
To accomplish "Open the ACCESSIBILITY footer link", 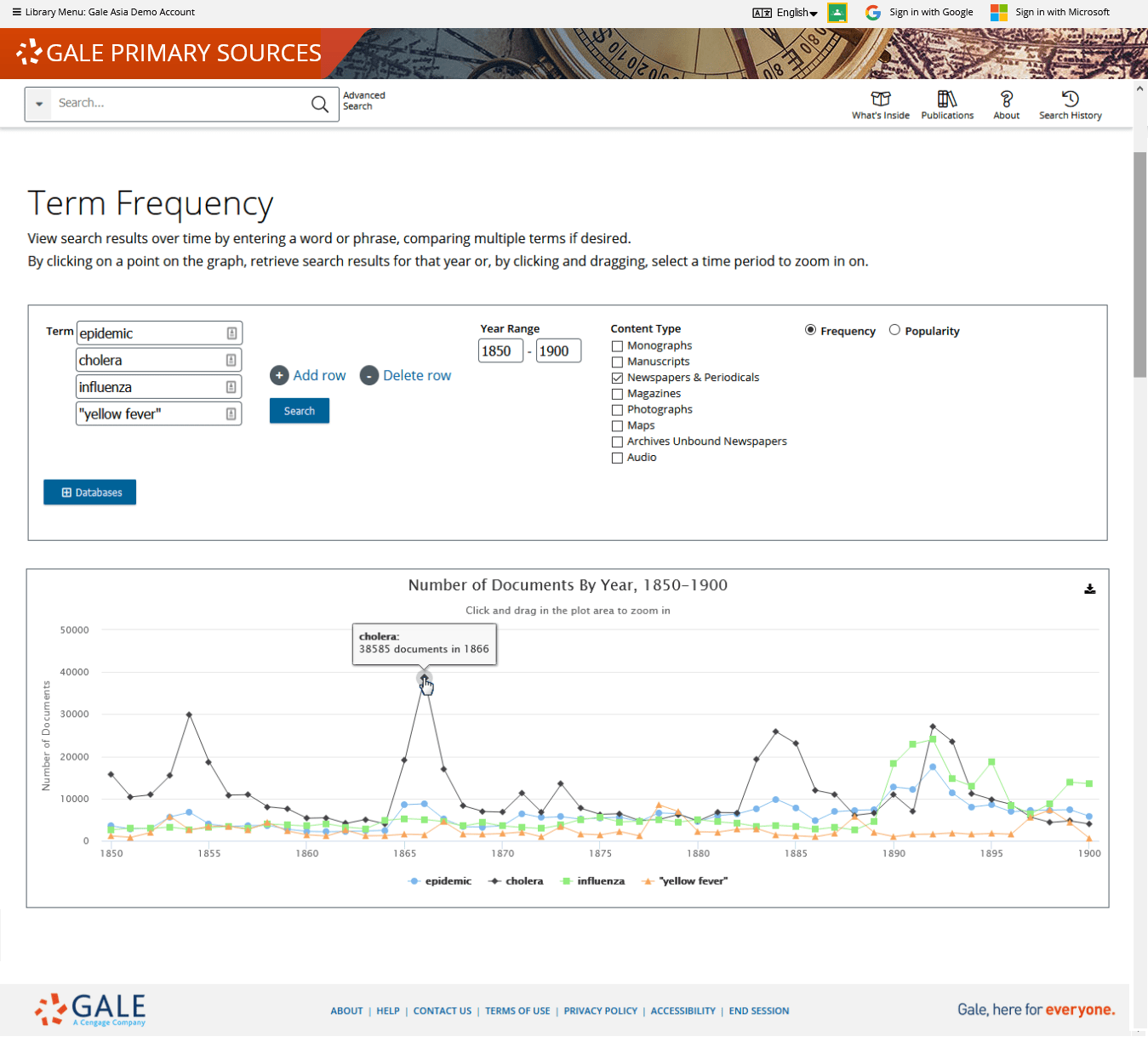I will 683,1011.
